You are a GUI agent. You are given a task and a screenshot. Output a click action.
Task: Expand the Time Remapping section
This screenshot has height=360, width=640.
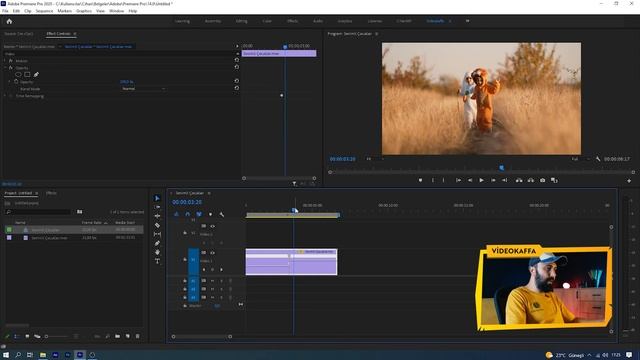(x=5, y=96)
